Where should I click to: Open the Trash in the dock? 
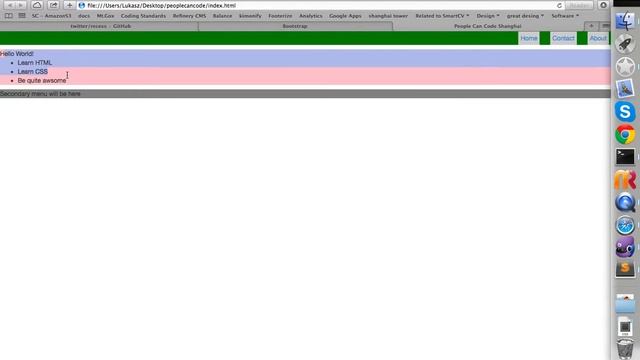tap(625, 349)
